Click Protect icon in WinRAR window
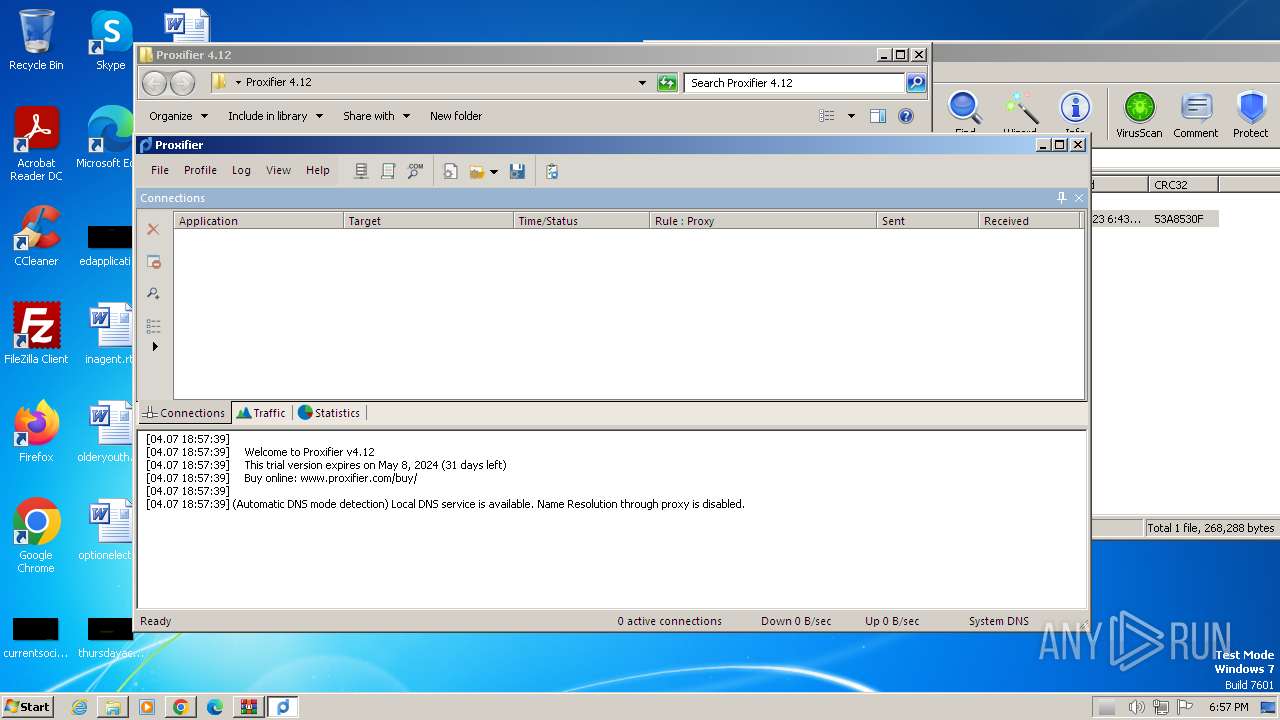Screen dimensions: 1280x720 [1250, 114]
